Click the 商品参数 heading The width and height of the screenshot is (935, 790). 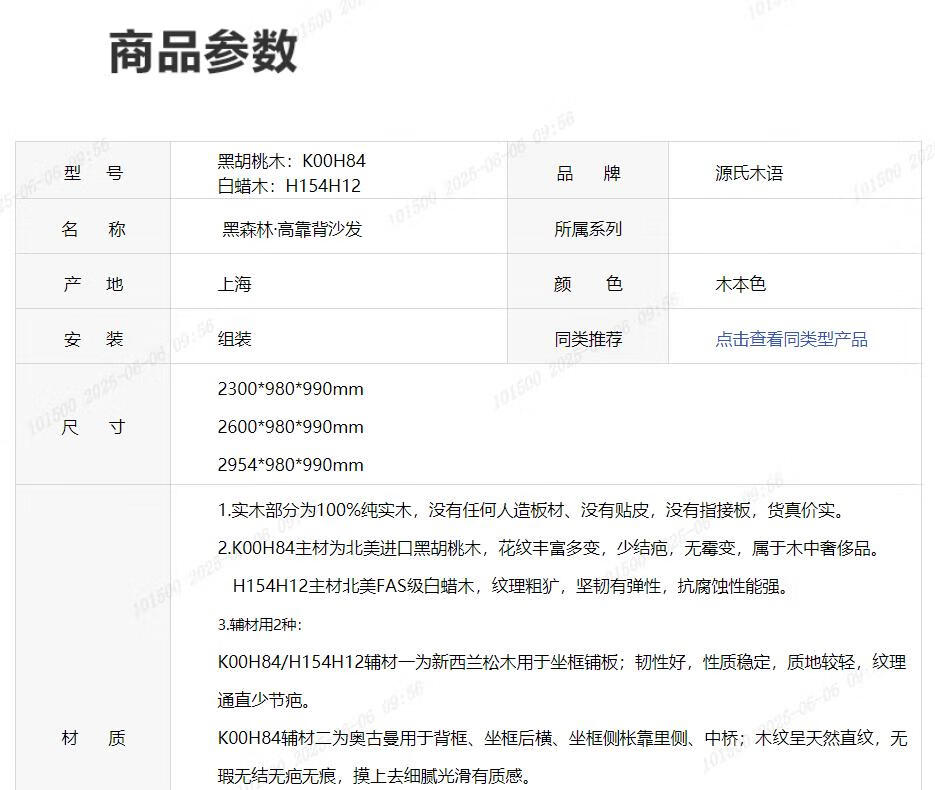coord(203,52)
